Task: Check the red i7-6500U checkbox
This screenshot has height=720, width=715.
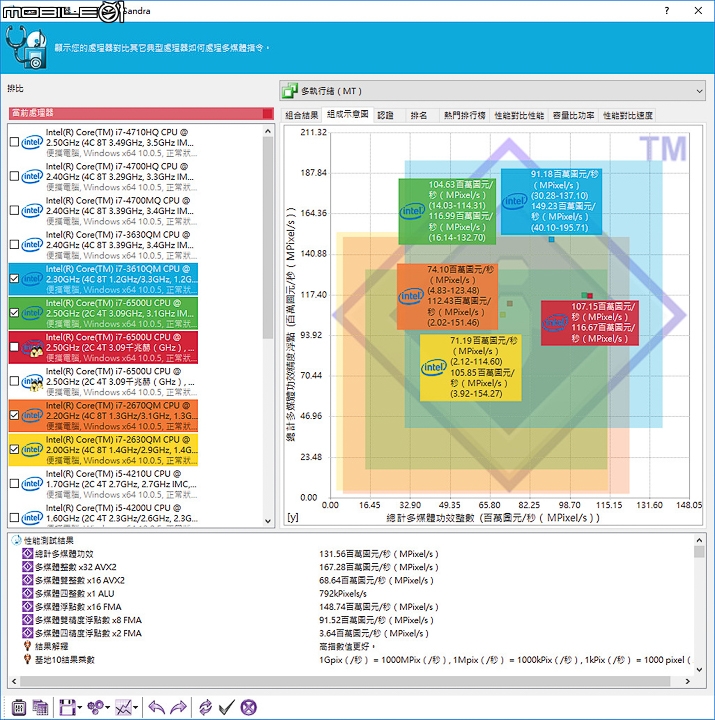Action: (x=14, y=347)
